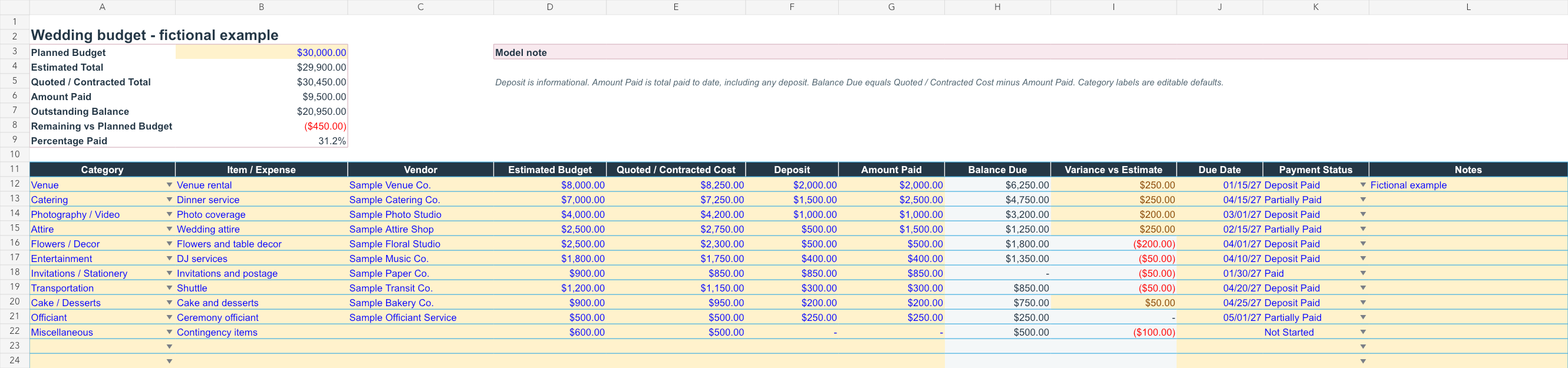The width and height of the screenshot is (1568, 368).
Task: Select row 11 header
Action: click(15, 169)
